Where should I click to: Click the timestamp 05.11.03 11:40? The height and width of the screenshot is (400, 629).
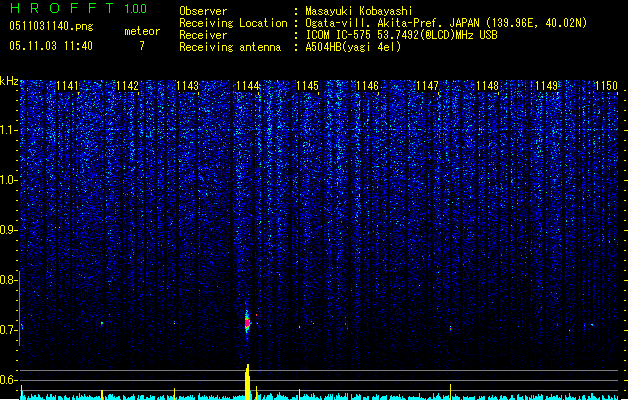pyautogui.click(x=51, y=46)
